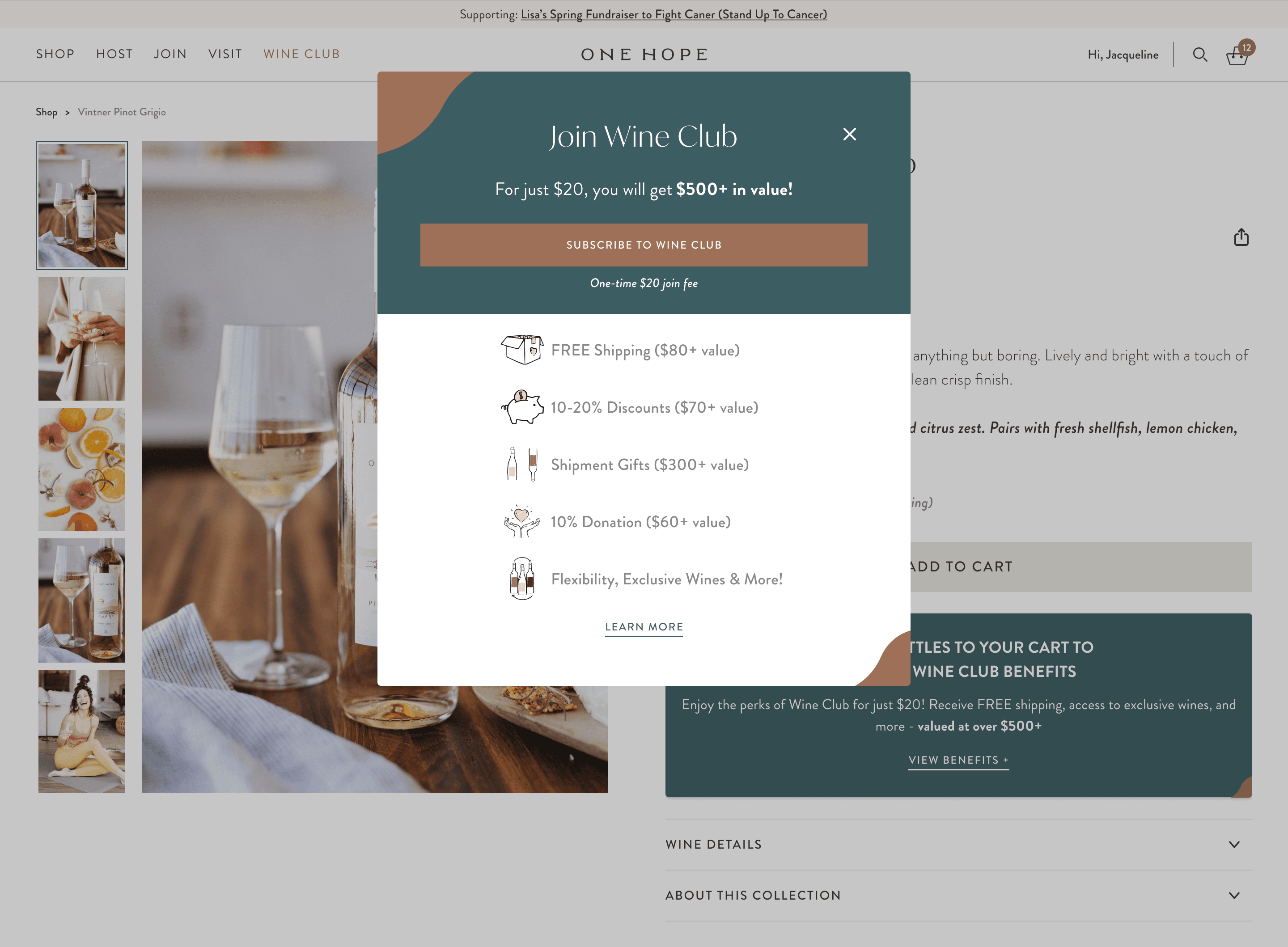Viewport: 1288px width, 947px height.
Task: Select the citrus fruit thumbnail image
Action: tap(82, 469)
